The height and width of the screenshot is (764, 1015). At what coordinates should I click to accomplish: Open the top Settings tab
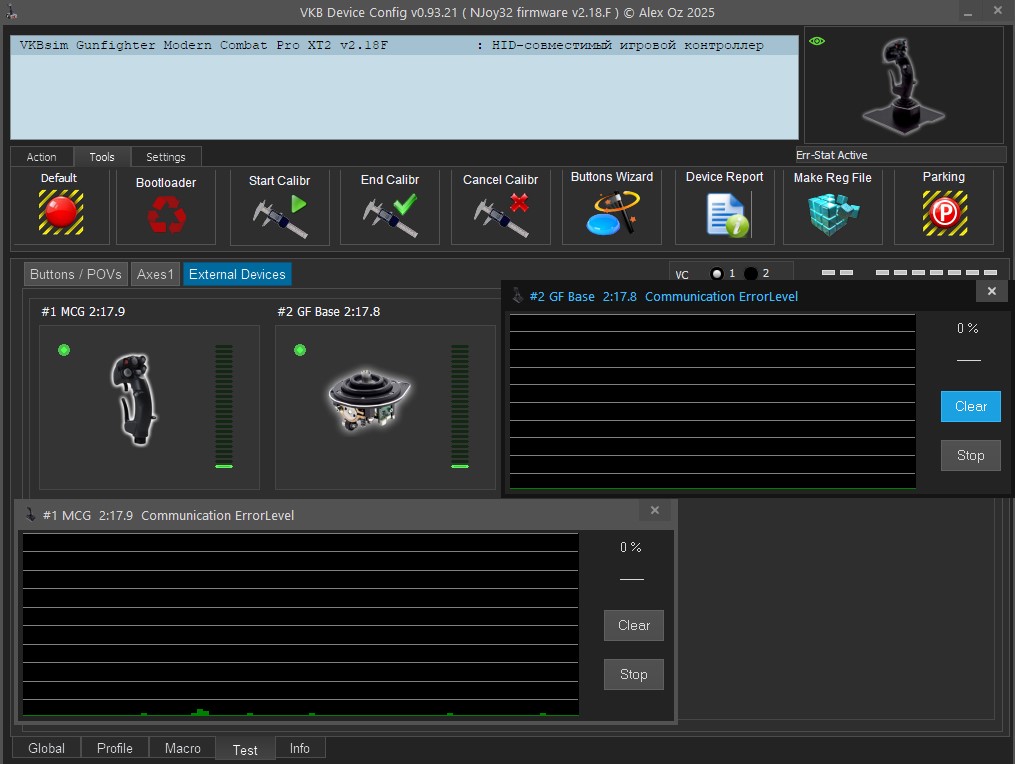click(x=166, y=157)
